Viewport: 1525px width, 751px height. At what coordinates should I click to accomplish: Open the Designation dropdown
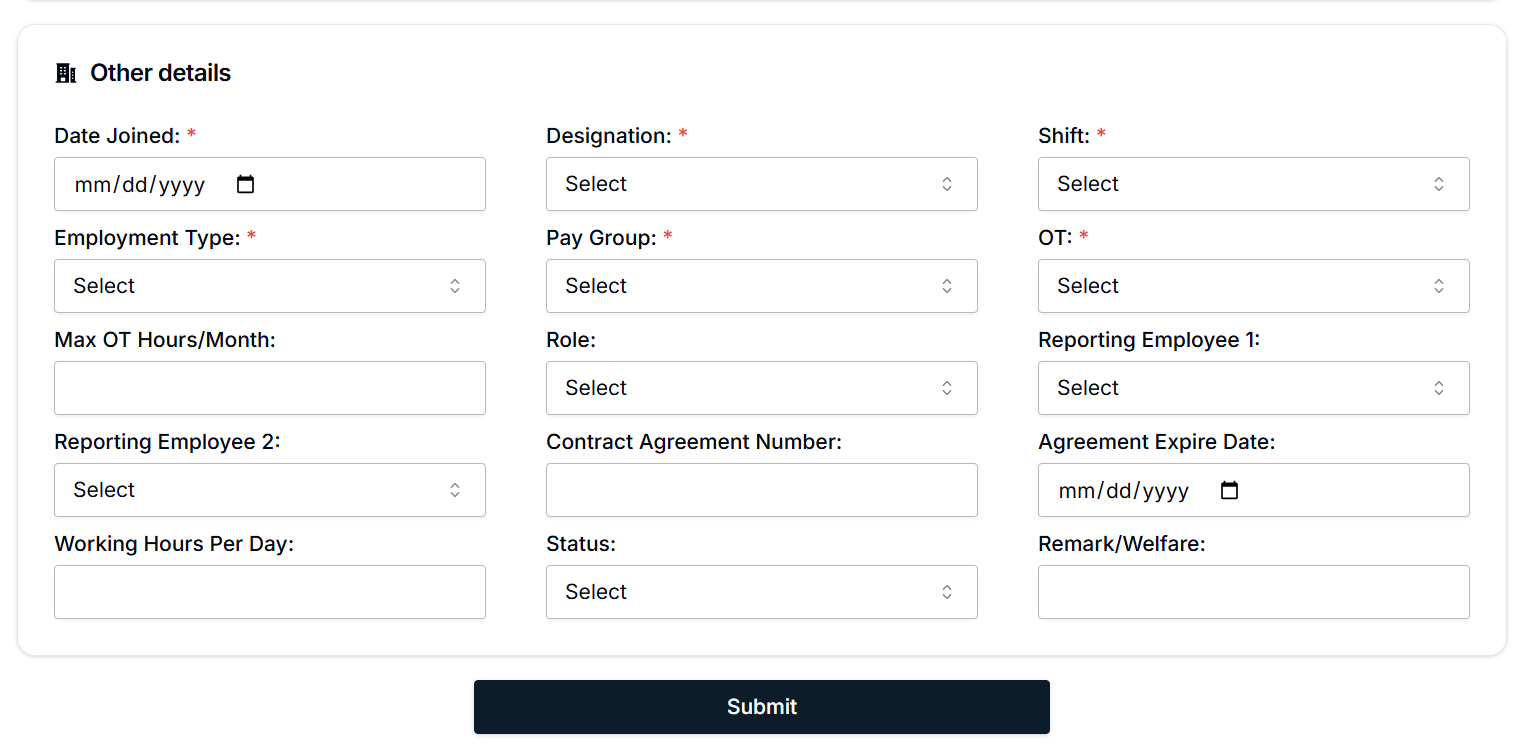[761, 184]
